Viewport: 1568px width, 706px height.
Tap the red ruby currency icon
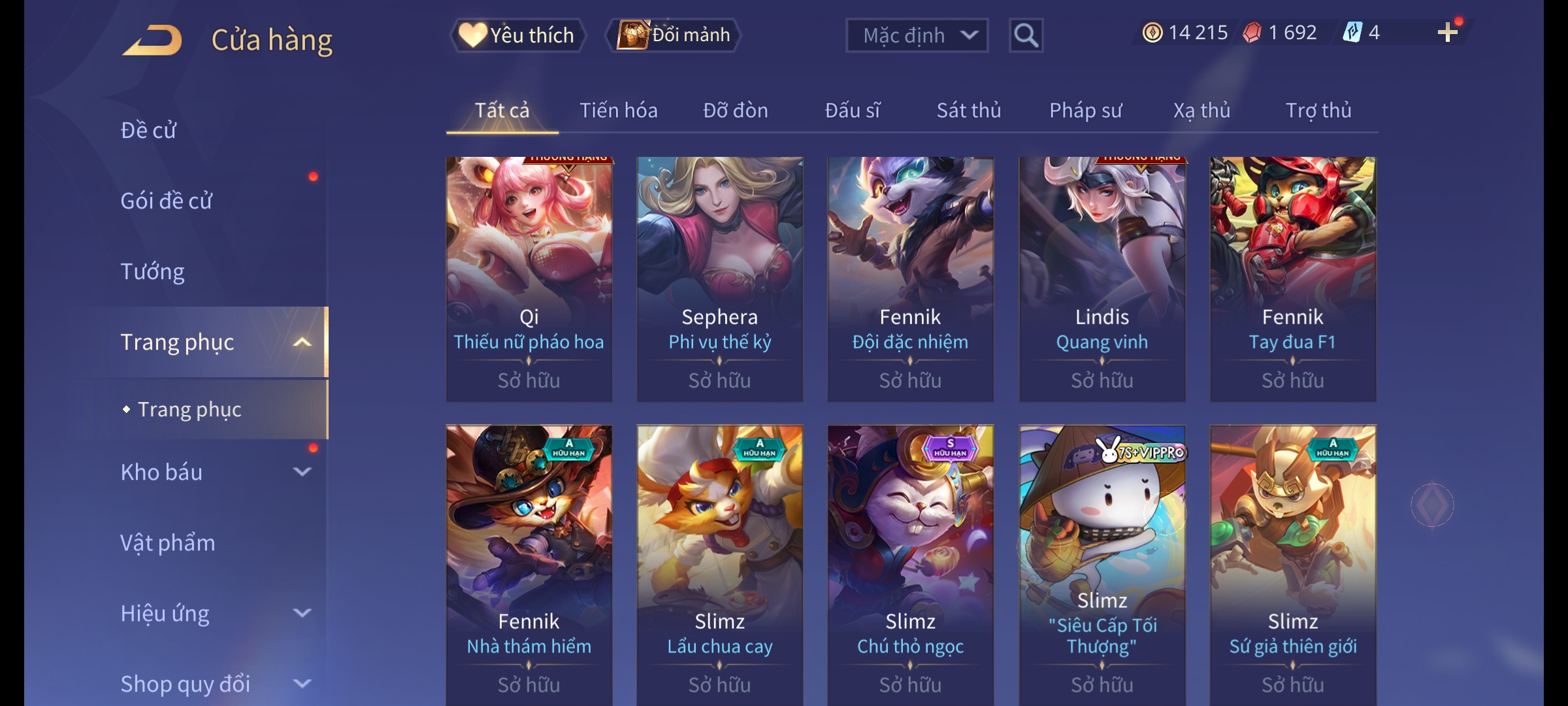1252,33
